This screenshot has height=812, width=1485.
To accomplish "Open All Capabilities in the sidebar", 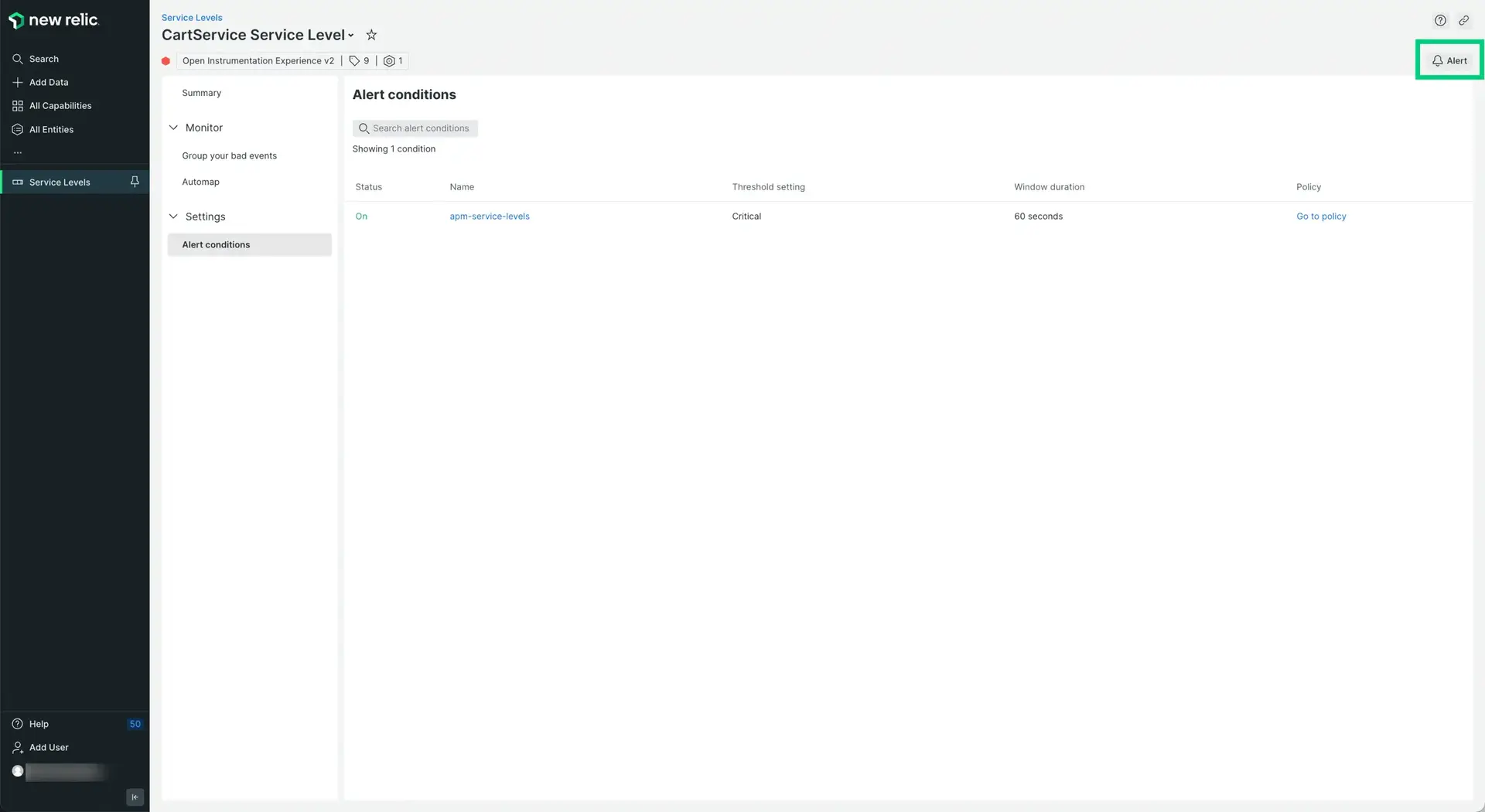I will (x=60, y=106).
